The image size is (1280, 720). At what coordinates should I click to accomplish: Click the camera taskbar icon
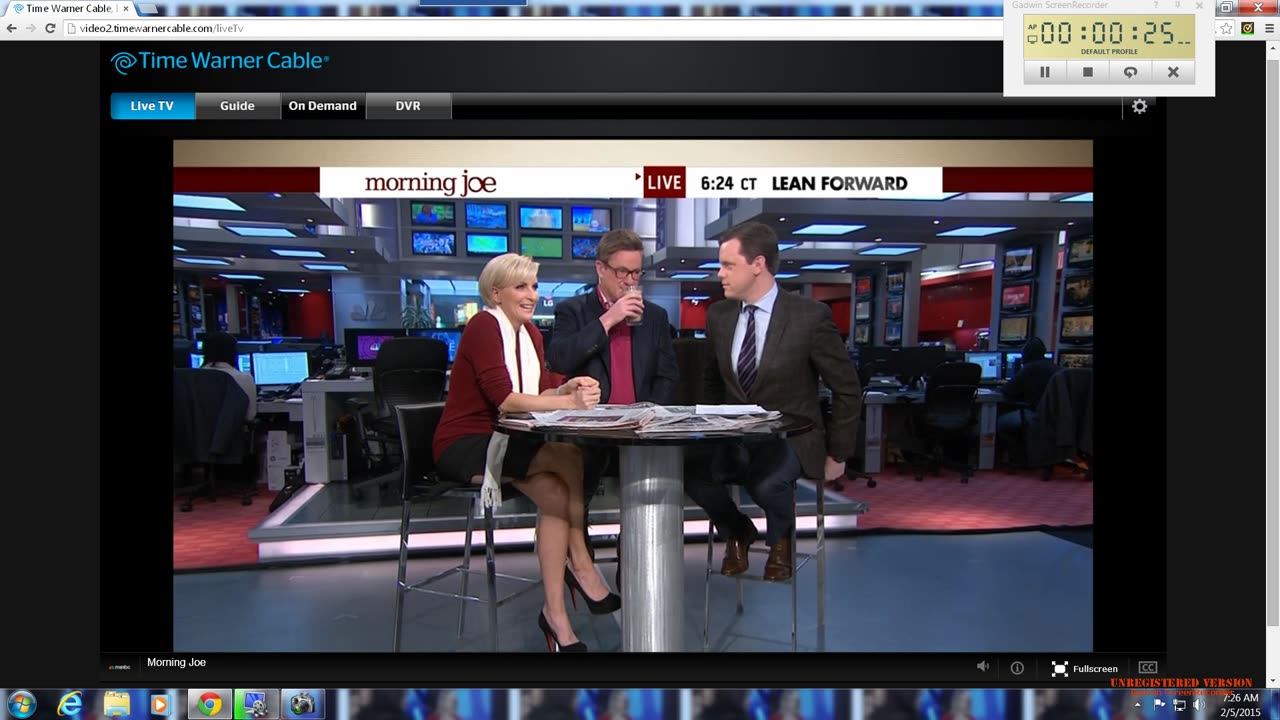click(x=301, y=704)
